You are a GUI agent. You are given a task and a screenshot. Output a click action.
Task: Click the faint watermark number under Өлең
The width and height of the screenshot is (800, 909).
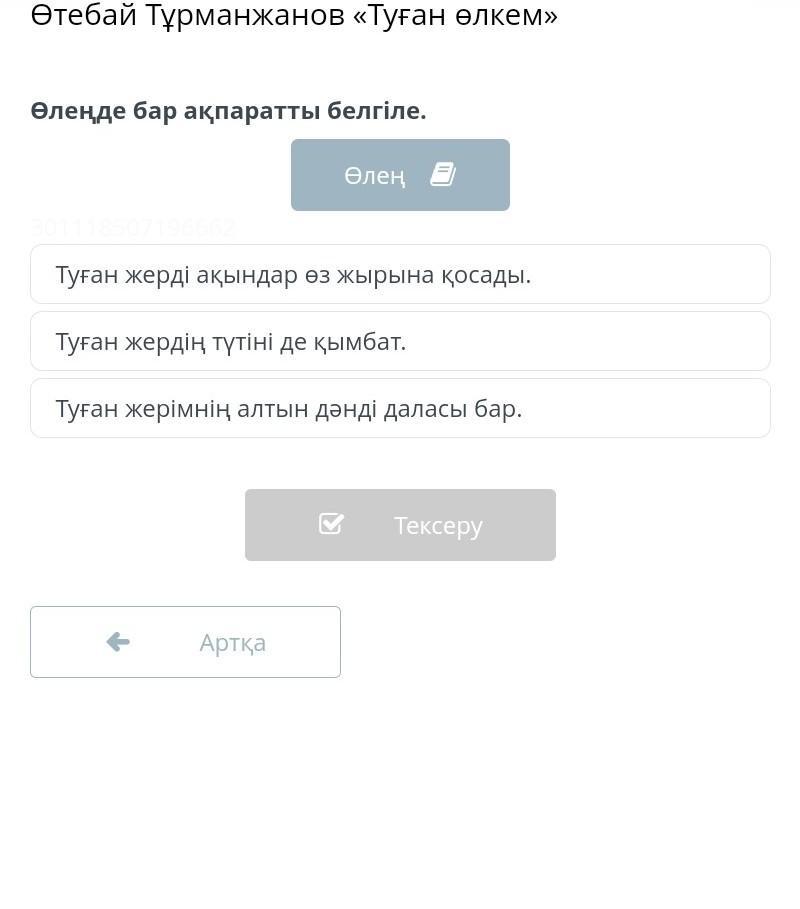click(x=133, y=229)
